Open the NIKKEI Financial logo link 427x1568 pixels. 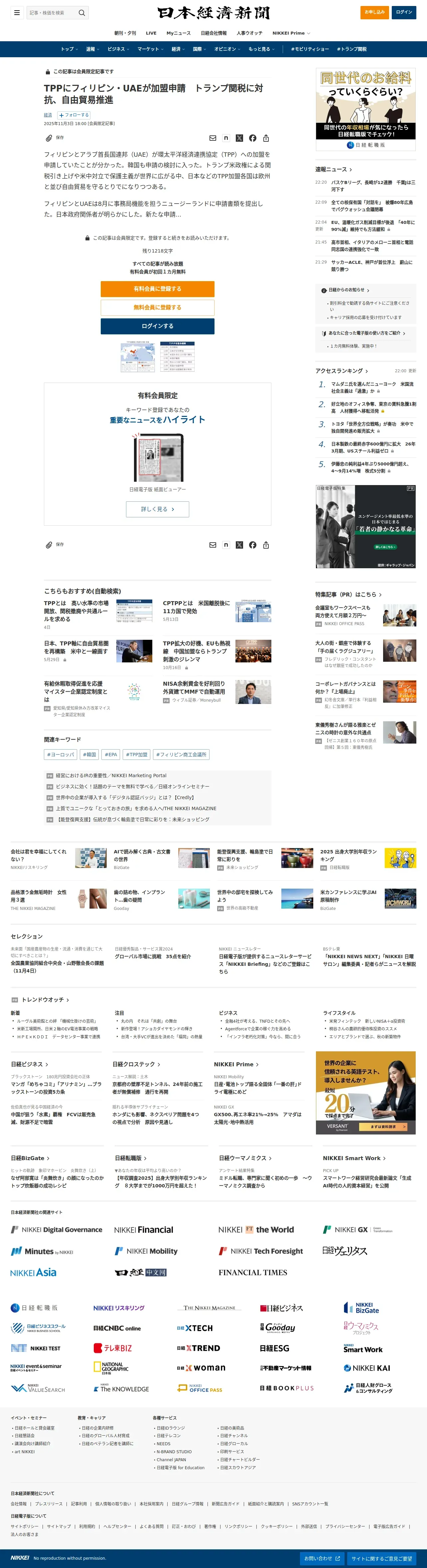coord(144,1230)
